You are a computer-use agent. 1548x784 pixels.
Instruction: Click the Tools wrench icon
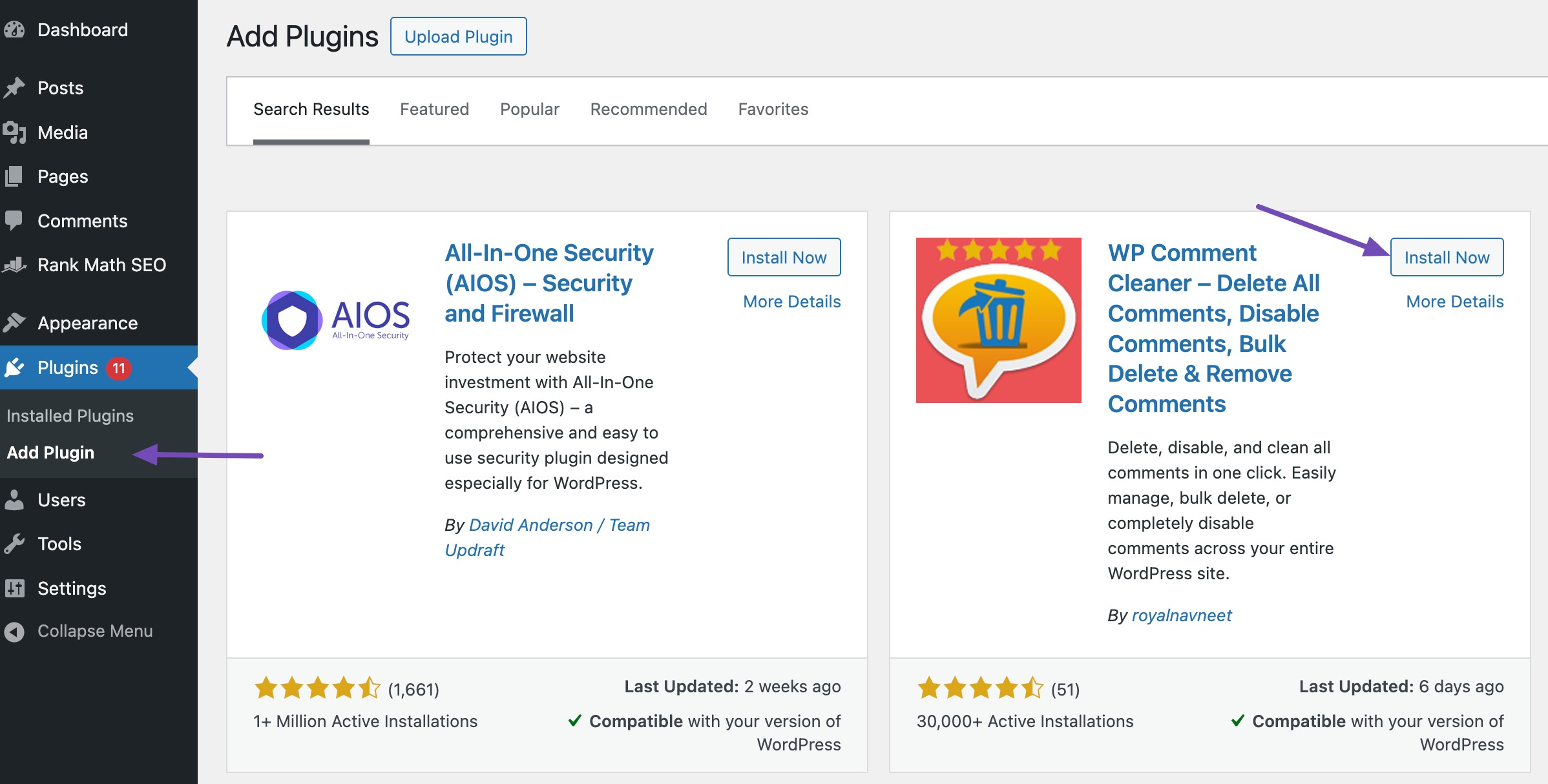pos(14,544)
